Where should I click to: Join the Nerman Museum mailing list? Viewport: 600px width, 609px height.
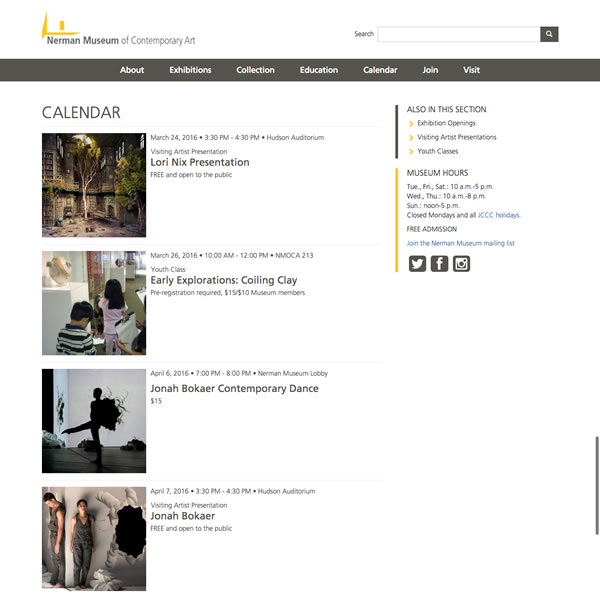point(461,243)
